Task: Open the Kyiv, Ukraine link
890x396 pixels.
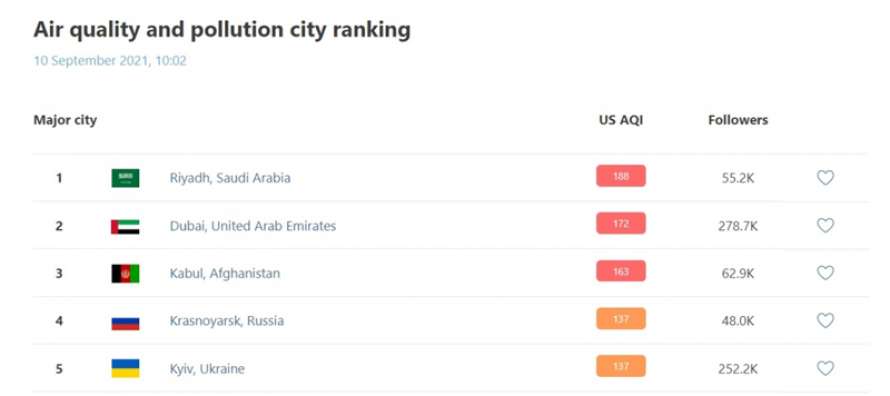Action: [x=207, y=369]
